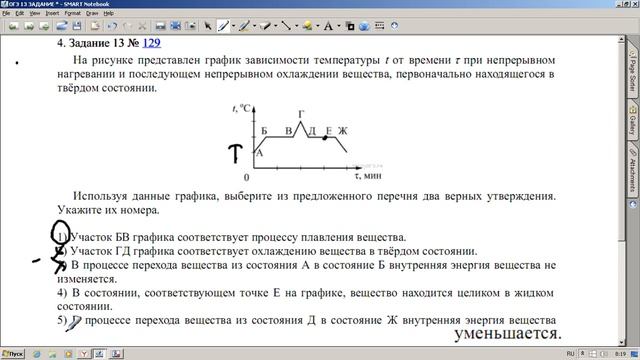Open the Help menu
Viewport: 640px width, 360px height.
[x=109, y=13]
